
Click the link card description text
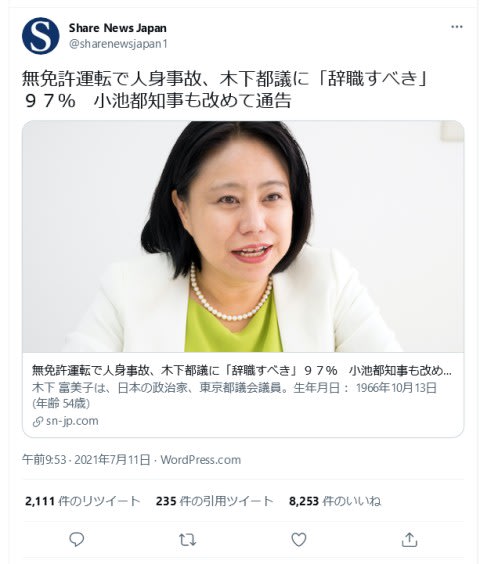pyautogui.click(x=234, y=396)
